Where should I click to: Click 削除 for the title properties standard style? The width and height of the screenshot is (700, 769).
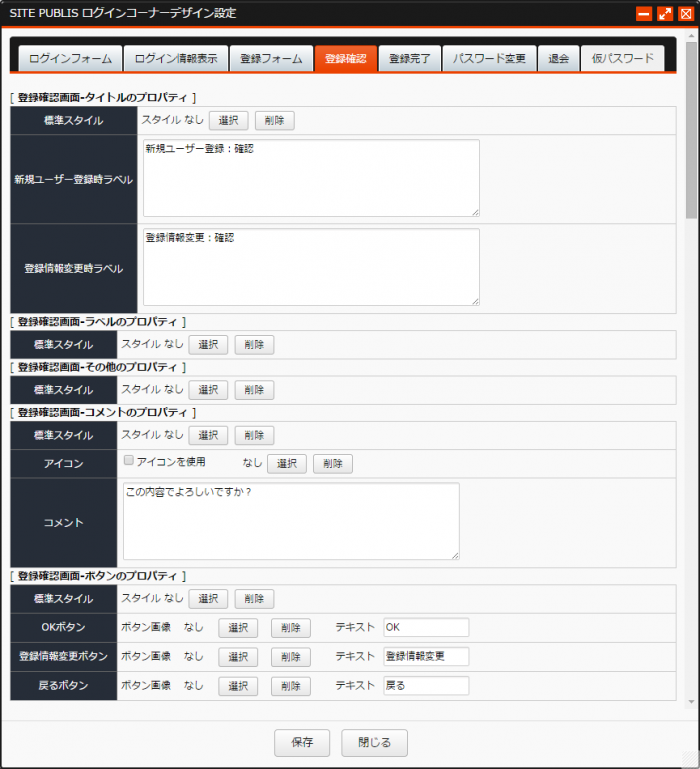coord(275,121)
